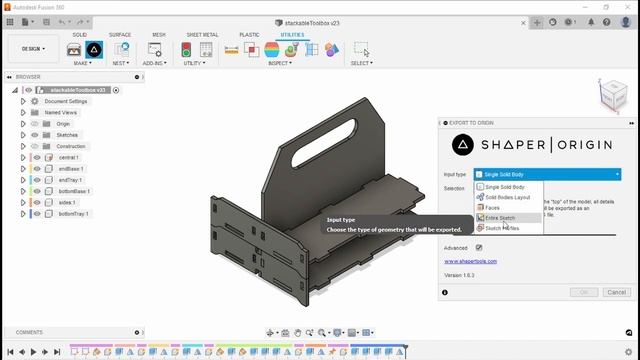Open the data panel grid icon
640x360 pixels.
coord(10,22)
